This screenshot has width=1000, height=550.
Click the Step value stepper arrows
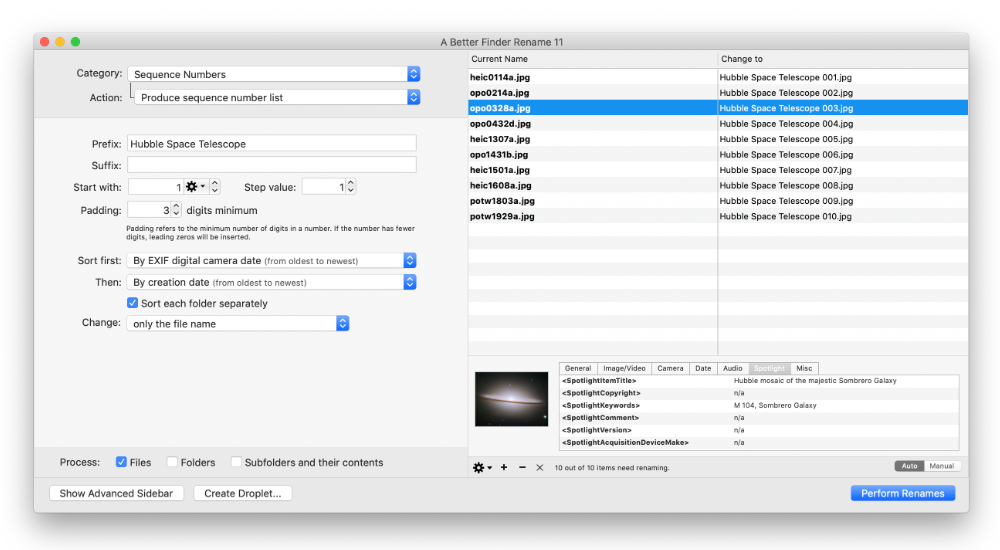(x=351, y=187)
